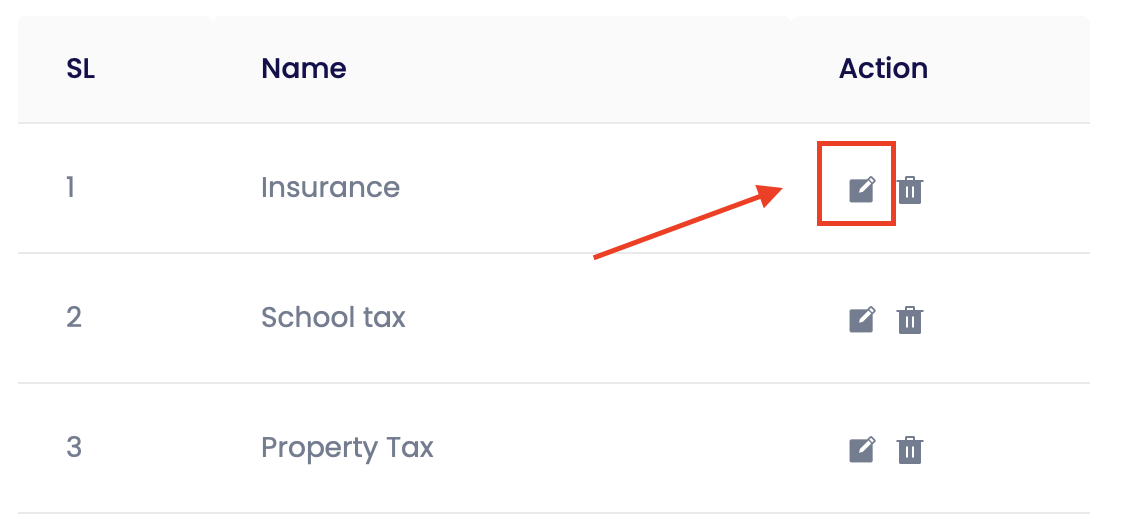
Task: Click serial number 1 in the SL column
Action: [x=71, y=187]
